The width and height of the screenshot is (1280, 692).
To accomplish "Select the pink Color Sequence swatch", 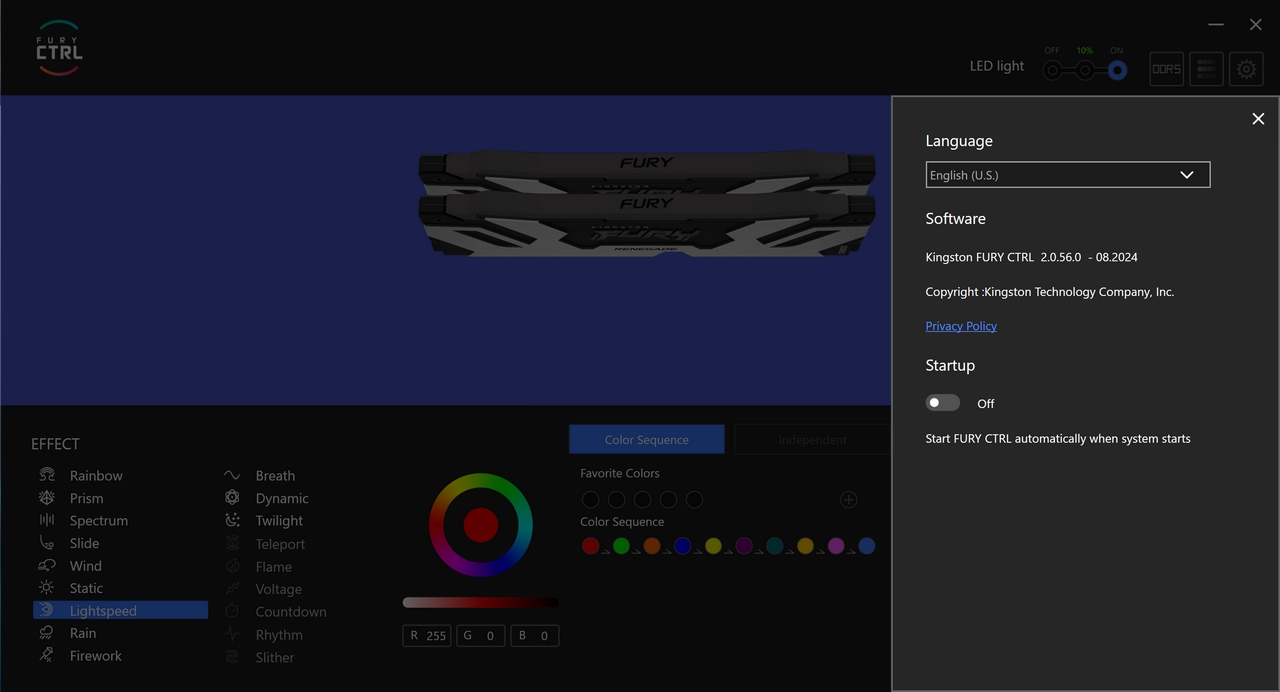I will (836, 545).
